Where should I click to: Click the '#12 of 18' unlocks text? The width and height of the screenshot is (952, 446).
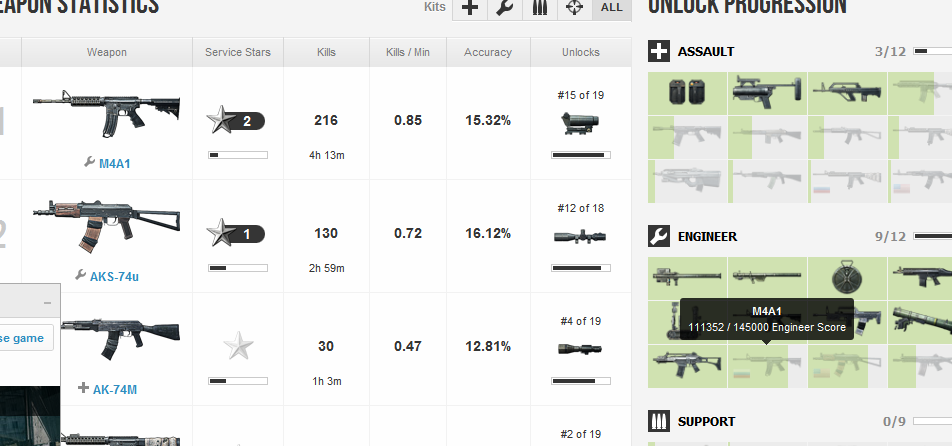point(580,208)
